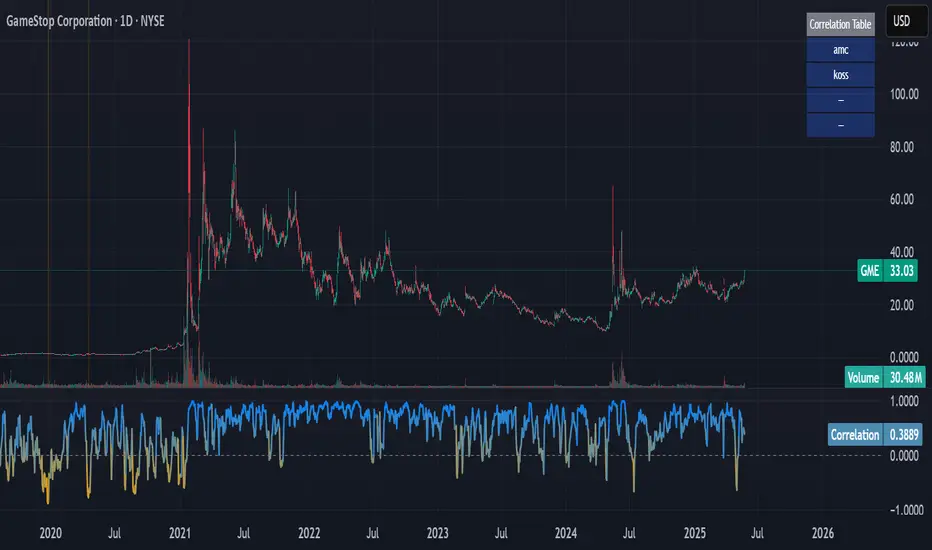
Task: Click the 40.00 price axis label
Action: (x=901, y=252)
